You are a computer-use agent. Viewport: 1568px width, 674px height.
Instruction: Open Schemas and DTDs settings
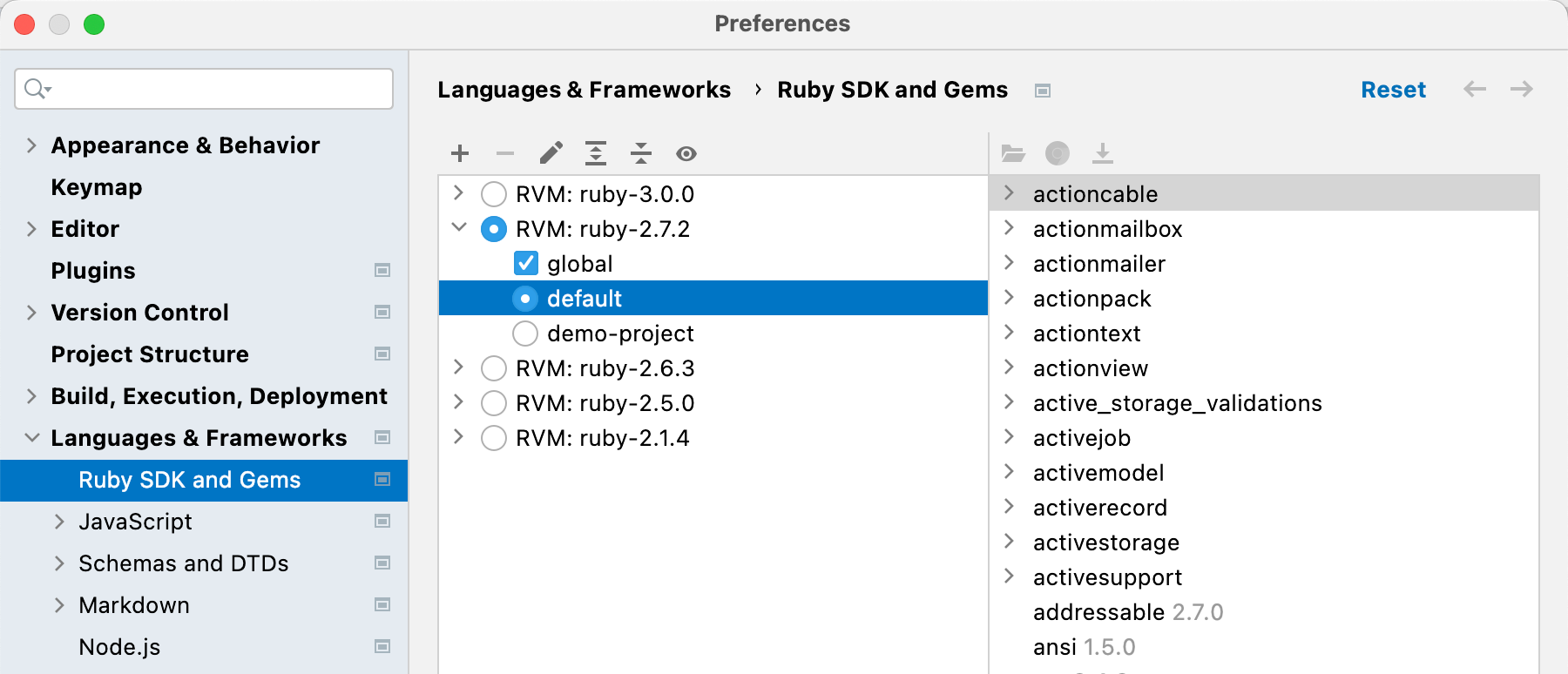pyautogui.click(x=184, y=563)
